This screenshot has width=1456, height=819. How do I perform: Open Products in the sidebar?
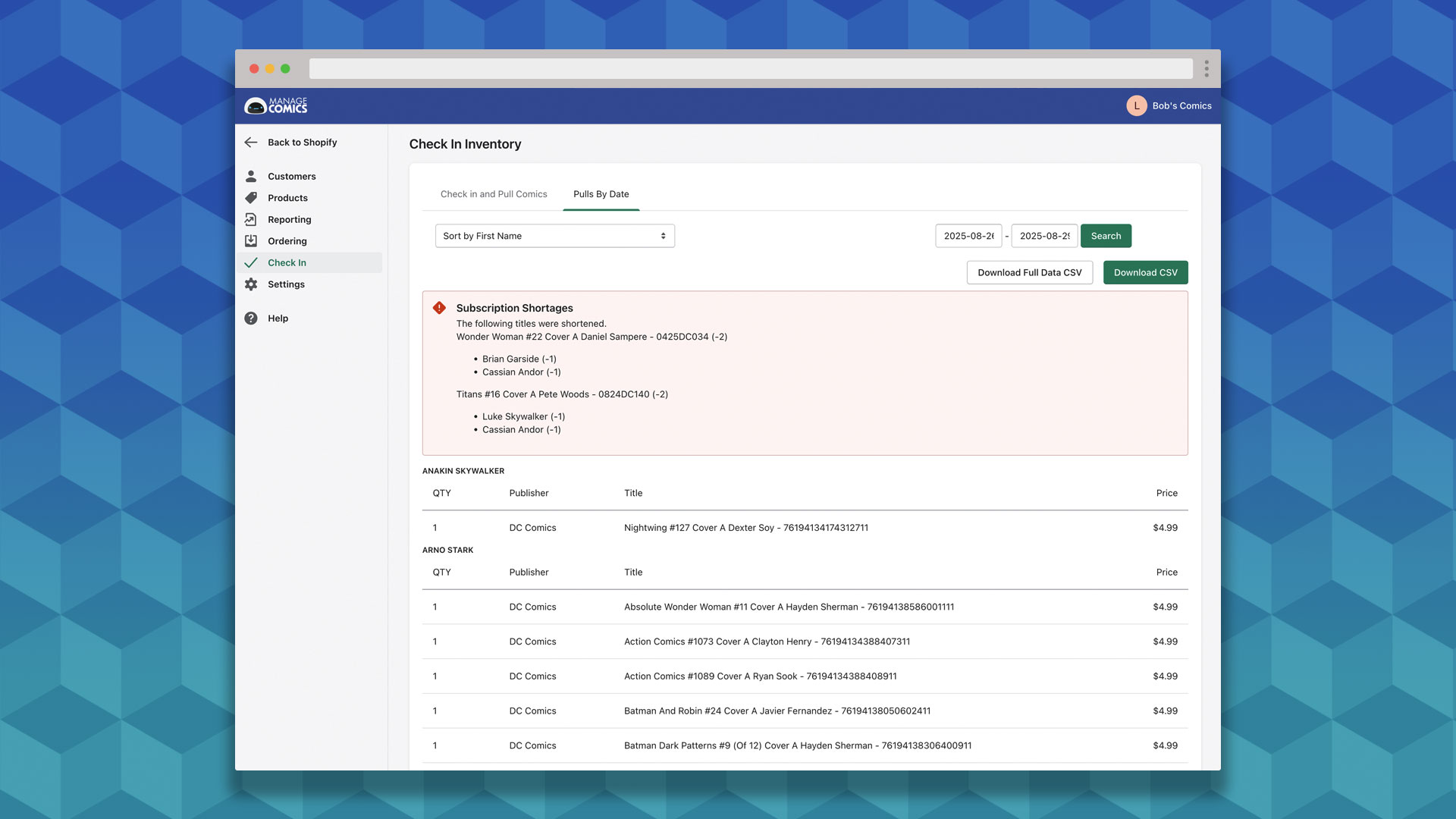[287, 198]
